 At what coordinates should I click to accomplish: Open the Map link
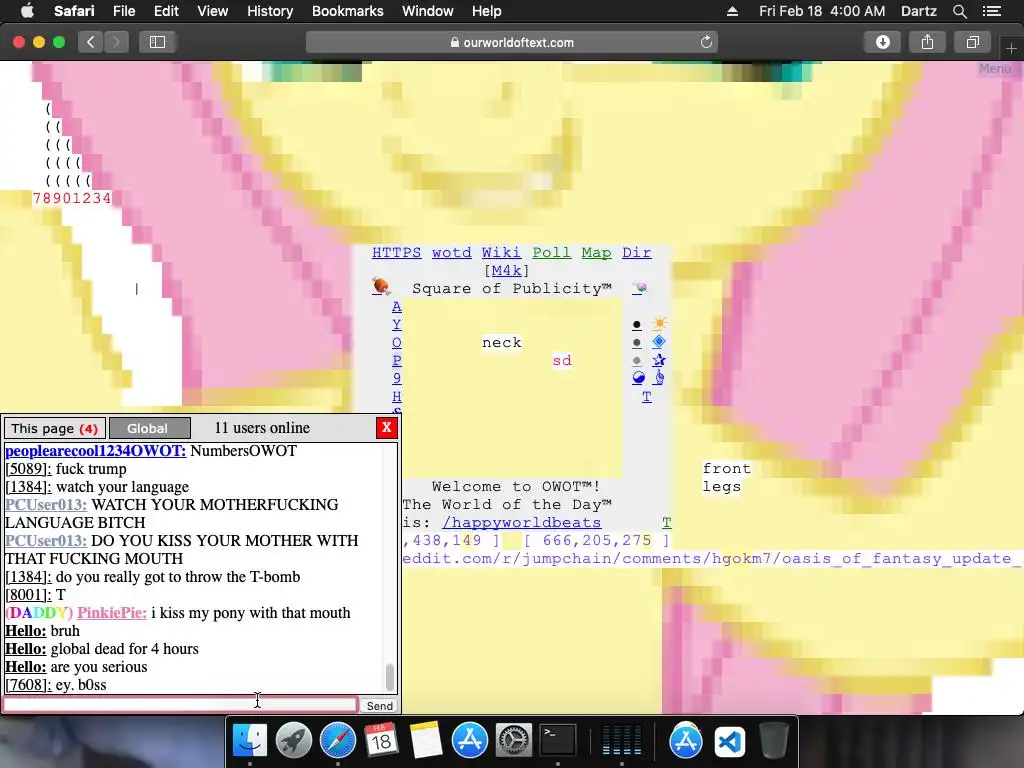point(596,253)
